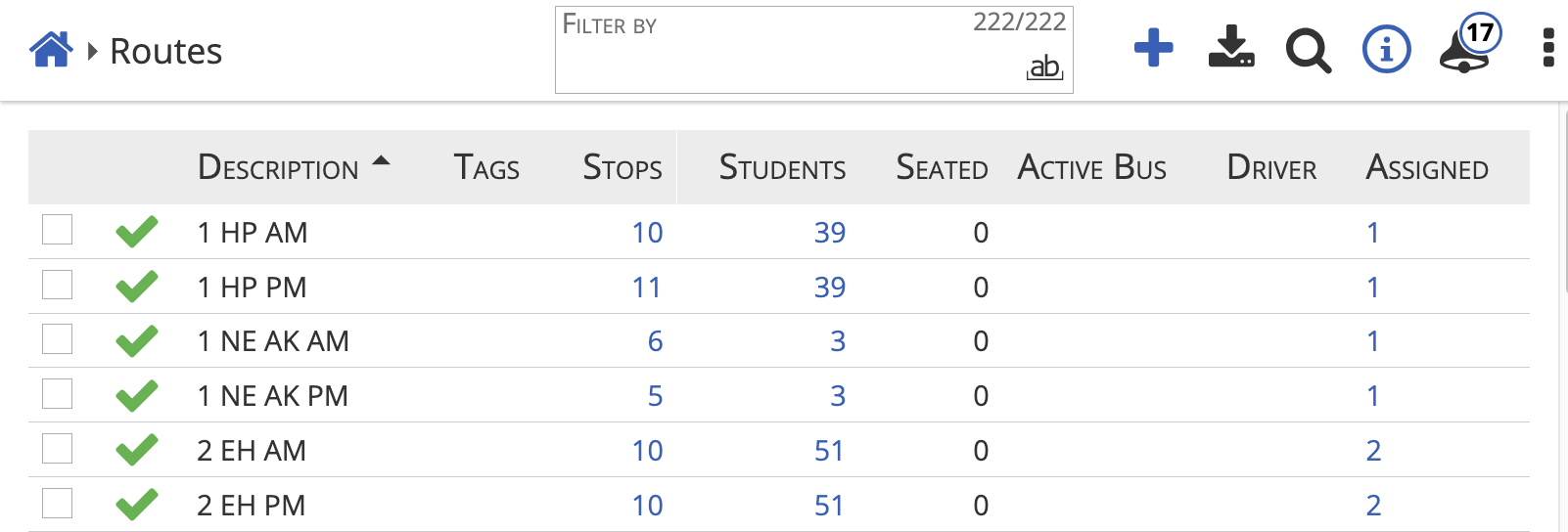Open the info circle icon
The height and width of the screenshot is (532, 1568).
pyautogui.click(x=1386, y=49)
